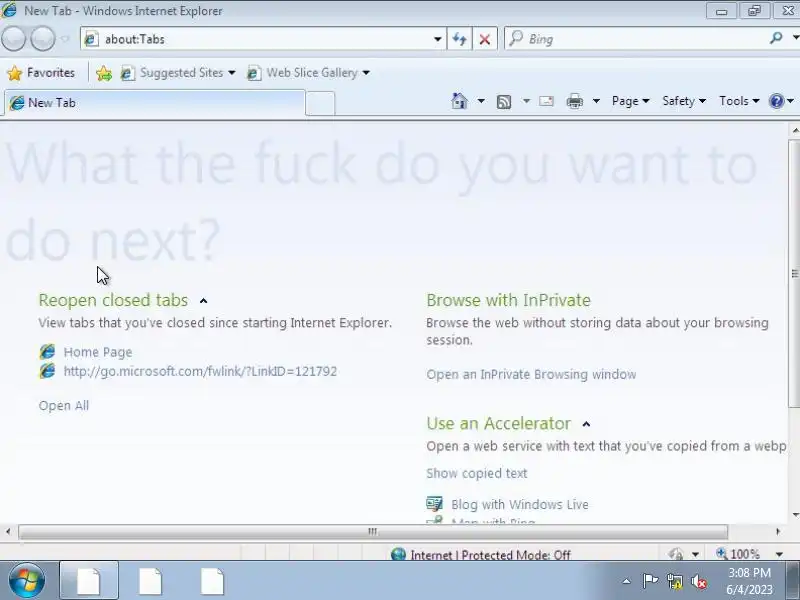Click the search magnifier button
Viewport: 800px width, 600px height.
click(x=776, y=38)
